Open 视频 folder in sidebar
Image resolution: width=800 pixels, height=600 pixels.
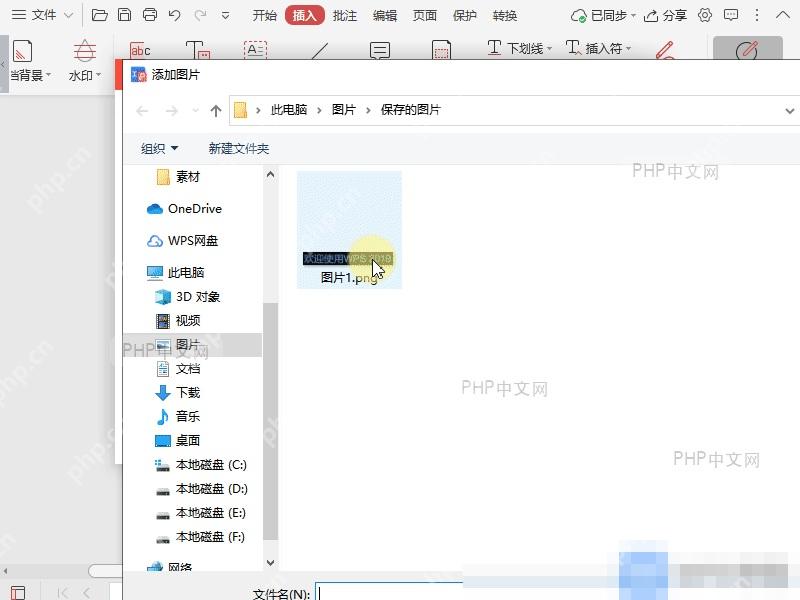[178, 320]
